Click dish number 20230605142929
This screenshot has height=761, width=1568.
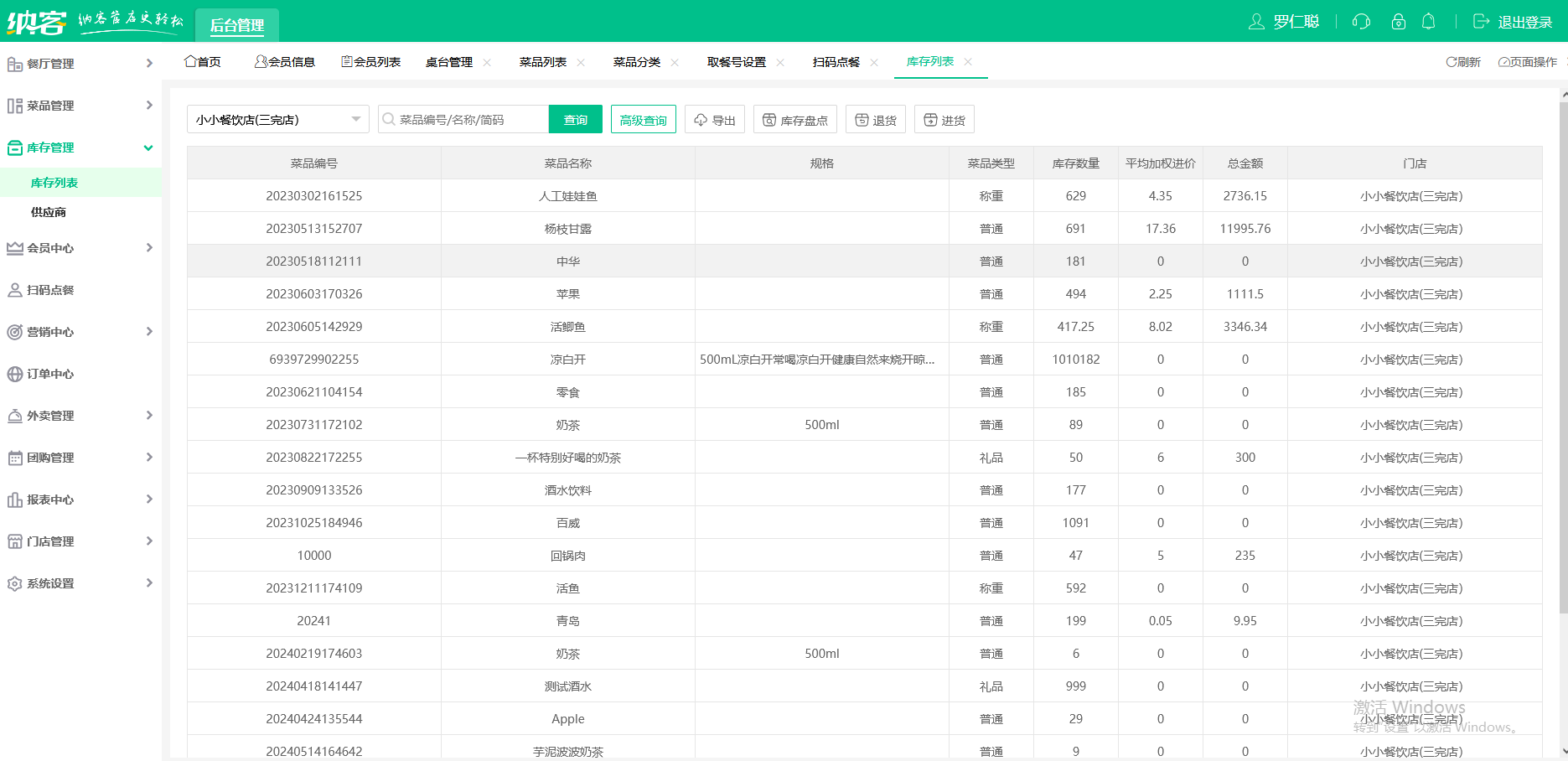(x=314, y=327)
